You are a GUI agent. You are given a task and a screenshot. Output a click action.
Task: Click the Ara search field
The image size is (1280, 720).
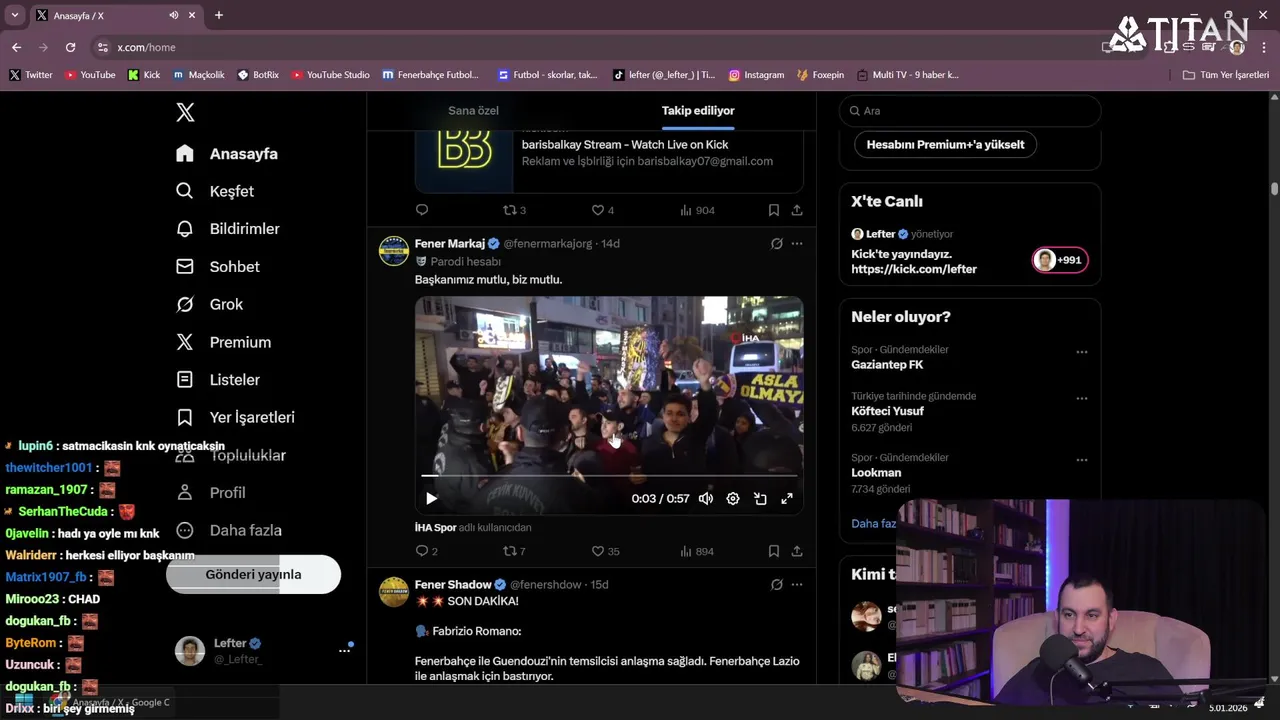[970, 111]
